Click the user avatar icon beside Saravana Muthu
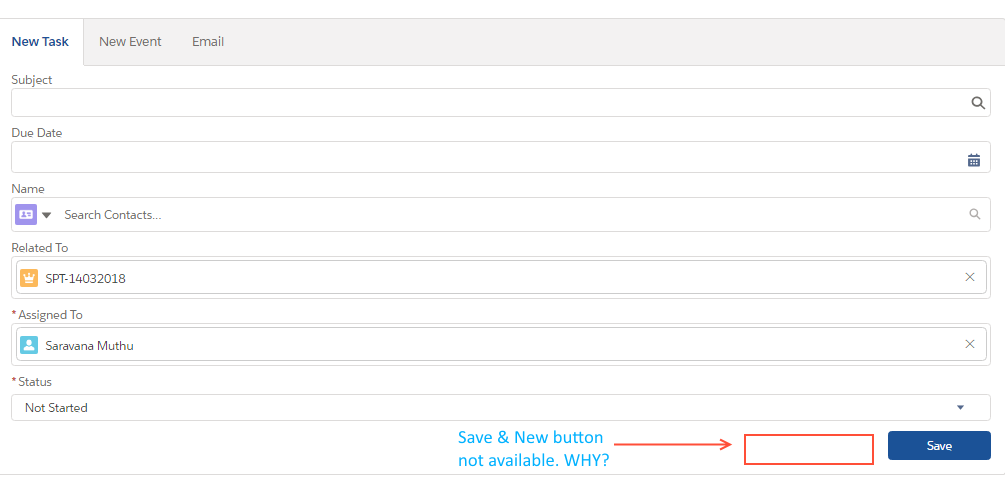Image resolution: width=1005 pixels, height=483 pixels. [29, 345]
